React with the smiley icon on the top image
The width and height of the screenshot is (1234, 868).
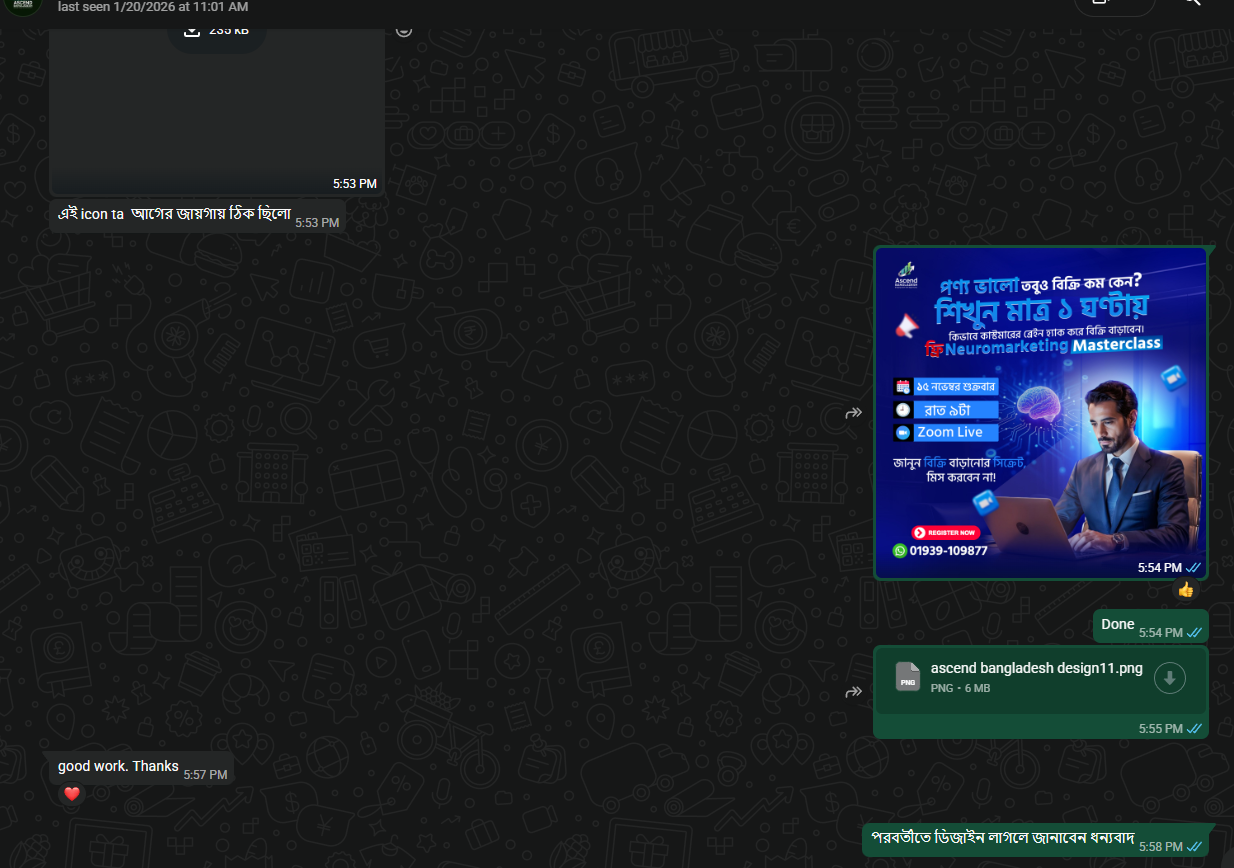[403, 29]
